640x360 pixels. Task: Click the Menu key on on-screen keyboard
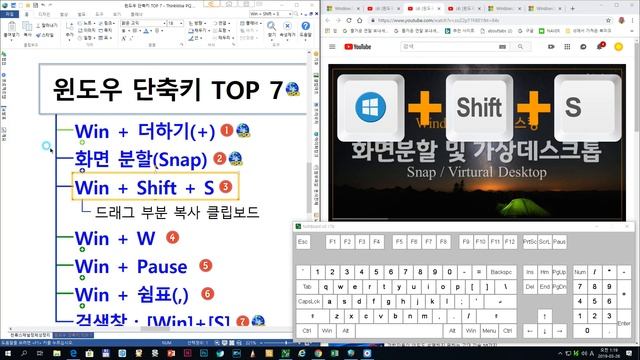pyautogui.click(x=489, y=331)
